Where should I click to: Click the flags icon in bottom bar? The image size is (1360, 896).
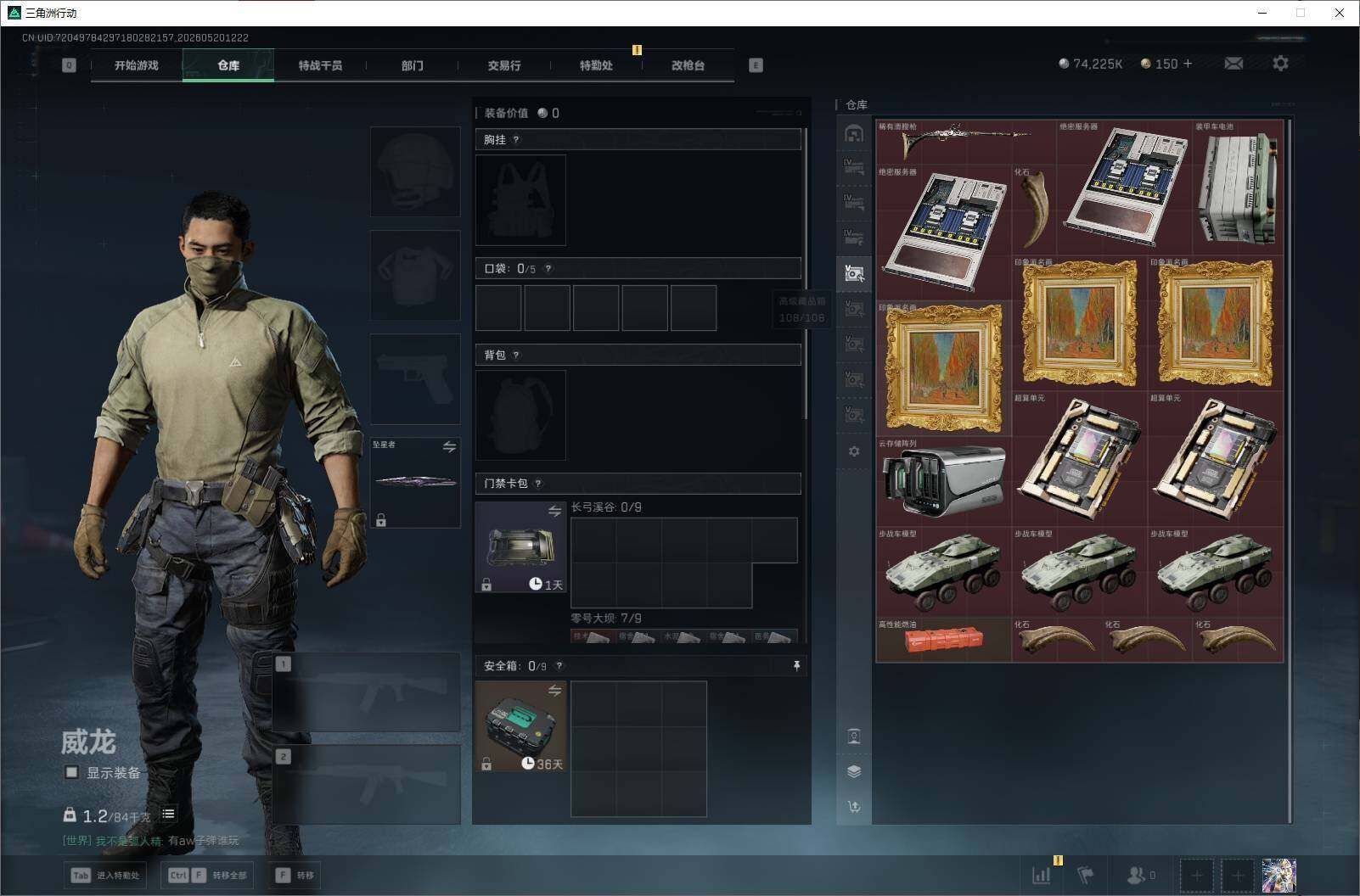point(1086,875)
